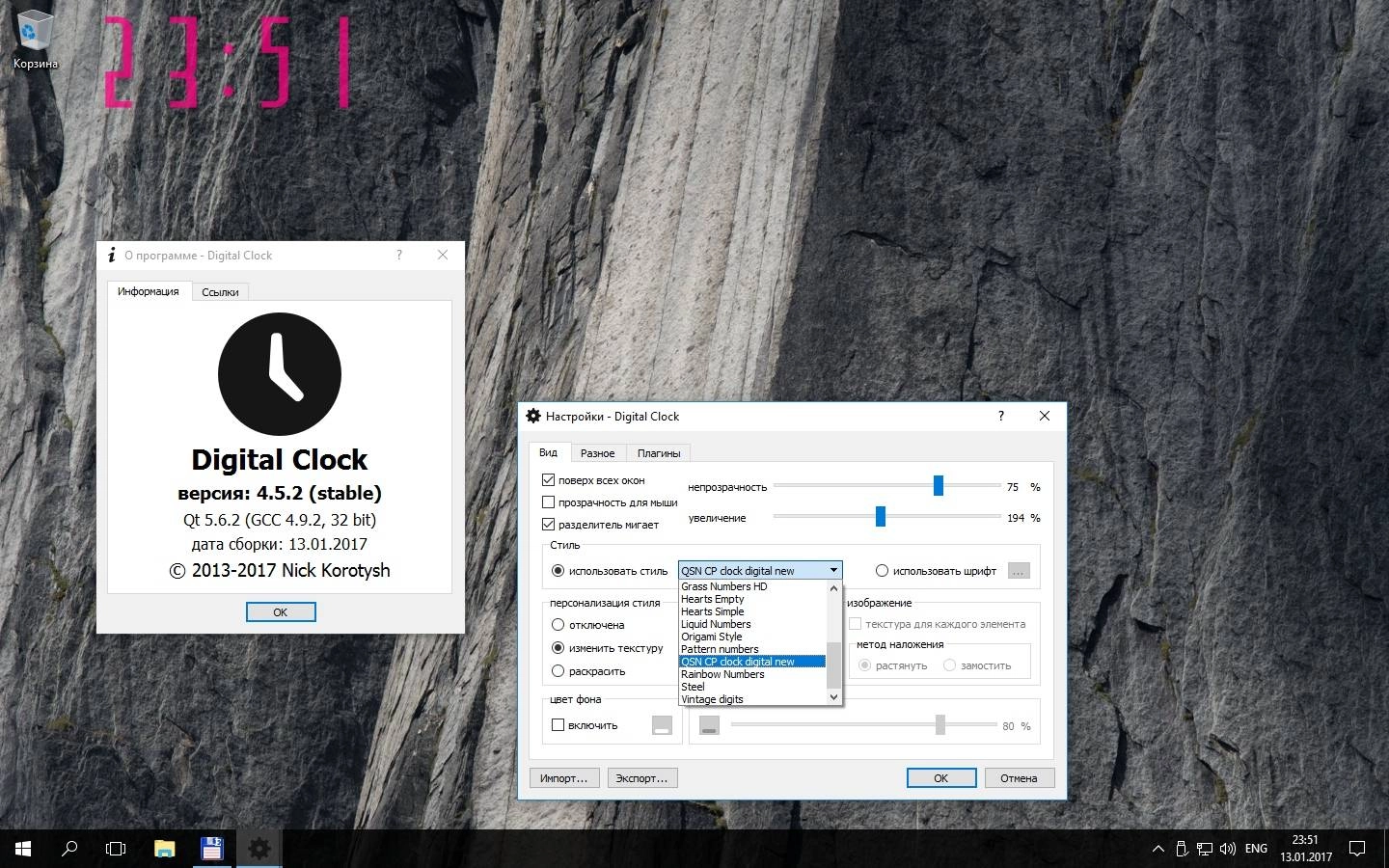Viewport: 1389px width, 868px height.
Task: Switch to 'Плагины' tab
Action: point(659,453)
